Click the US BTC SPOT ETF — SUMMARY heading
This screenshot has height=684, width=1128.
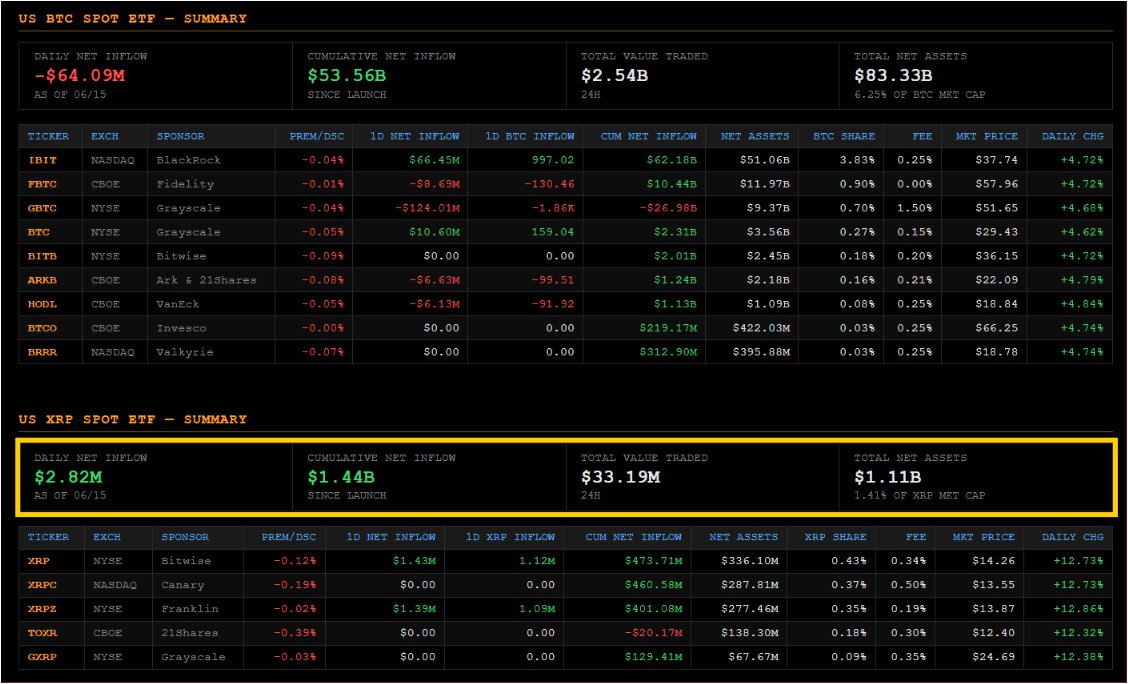point(132,19)
